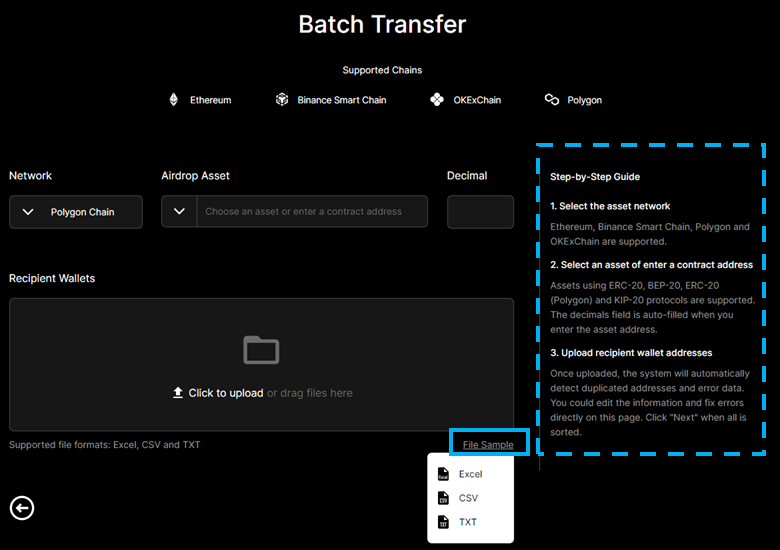Select Excel from the file sample menu
The height and width of the screenshot is (550, 780).
[471, 474]
